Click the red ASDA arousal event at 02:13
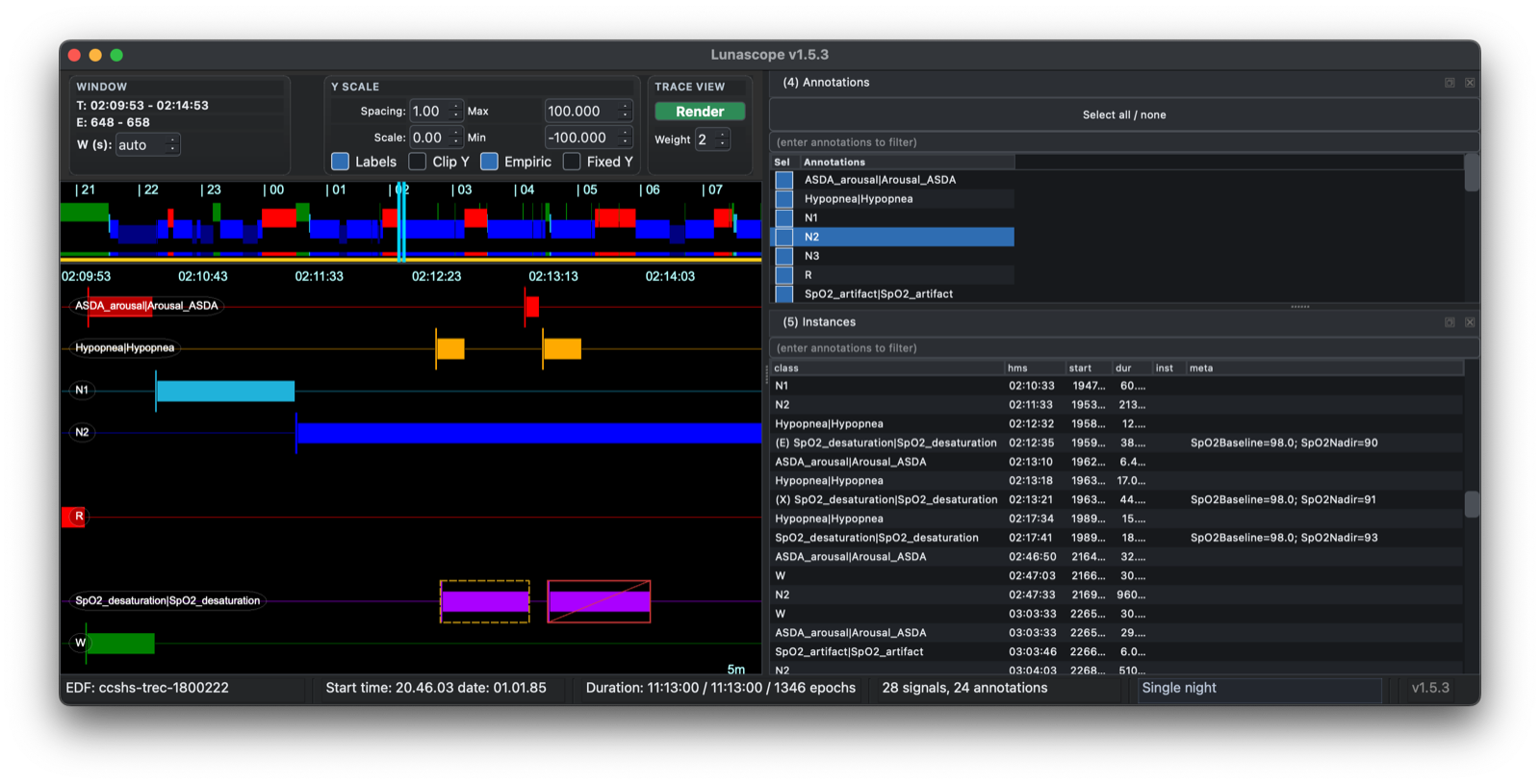 point(532,307)
